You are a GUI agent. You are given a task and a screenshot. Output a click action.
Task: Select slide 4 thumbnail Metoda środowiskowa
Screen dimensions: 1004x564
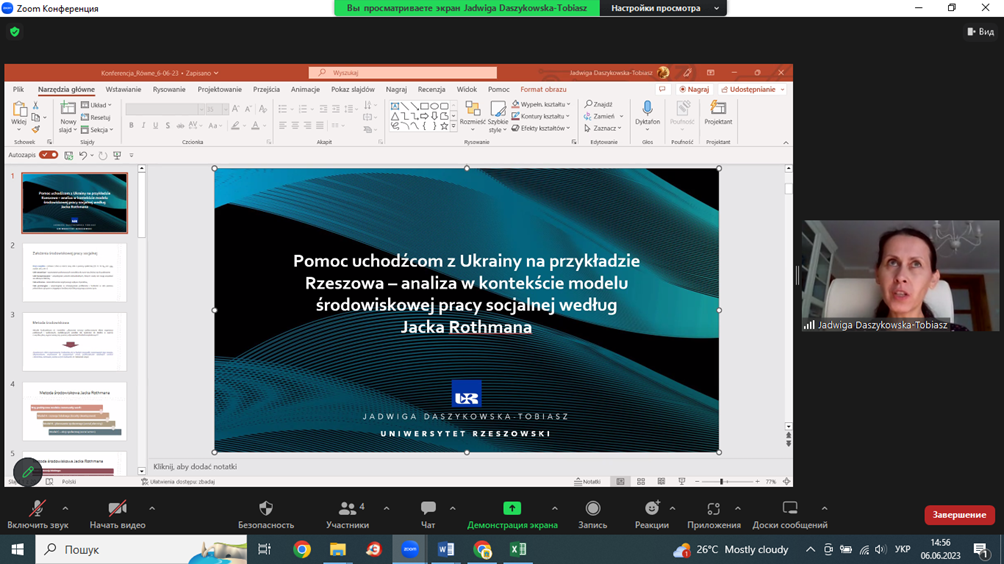click(x=74, y=411)
